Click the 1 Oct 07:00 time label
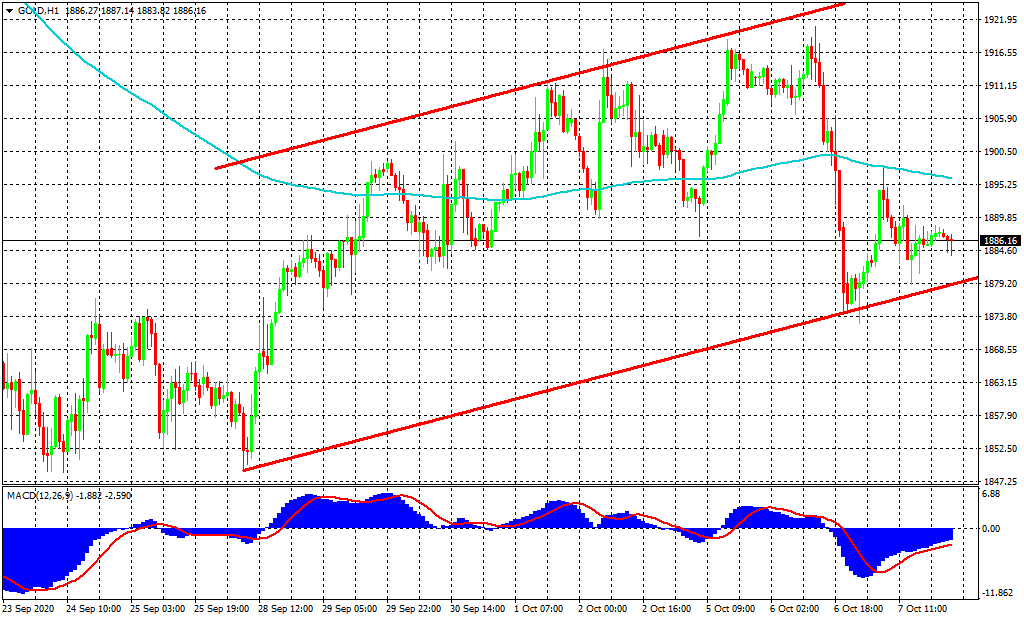Viewport: 1024px width, 620px height. (x=541, y=607)
